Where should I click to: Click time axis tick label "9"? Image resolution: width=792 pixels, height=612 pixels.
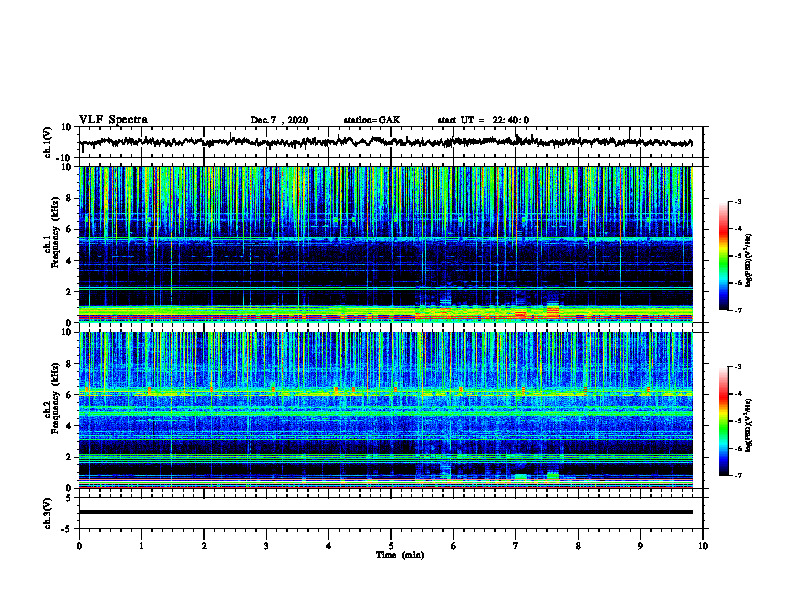pyautogui.click(x=640, y=546)
